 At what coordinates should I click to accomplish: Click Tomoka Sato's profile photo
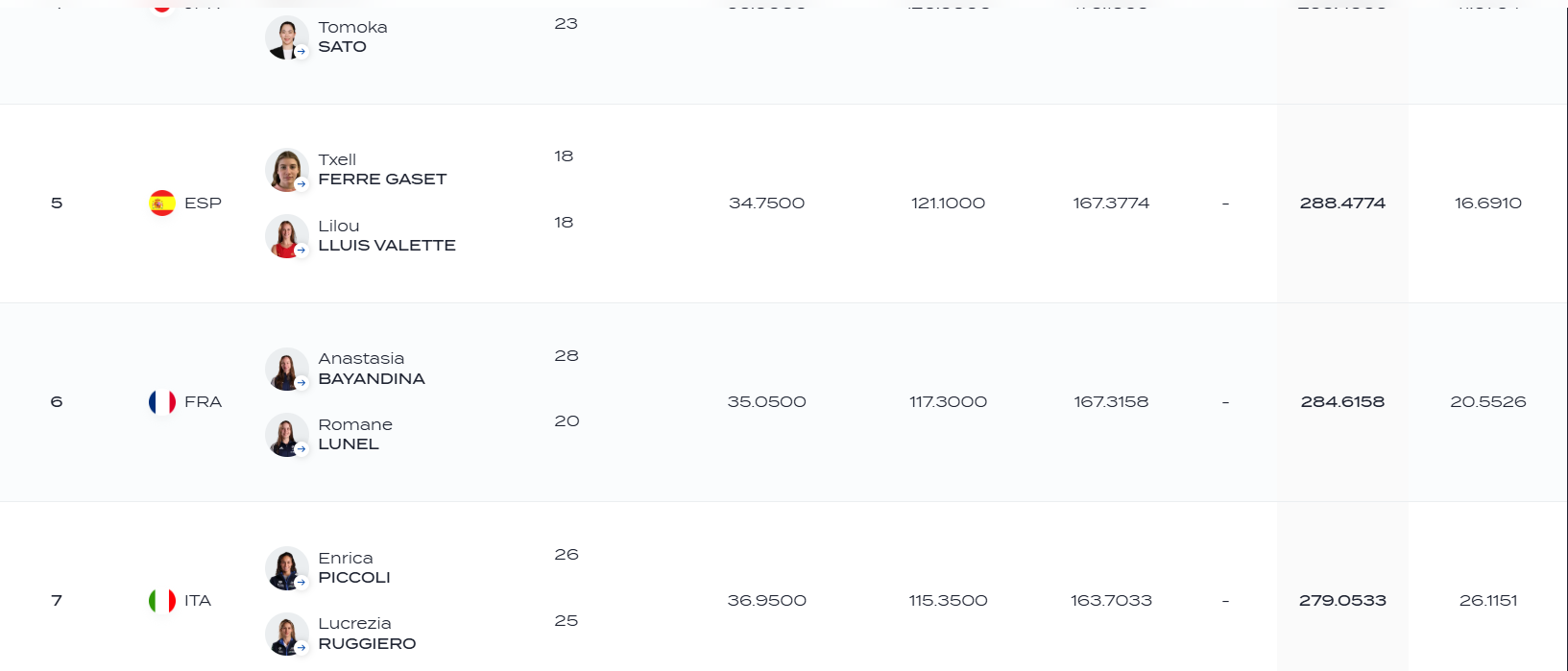click(286, 37)
